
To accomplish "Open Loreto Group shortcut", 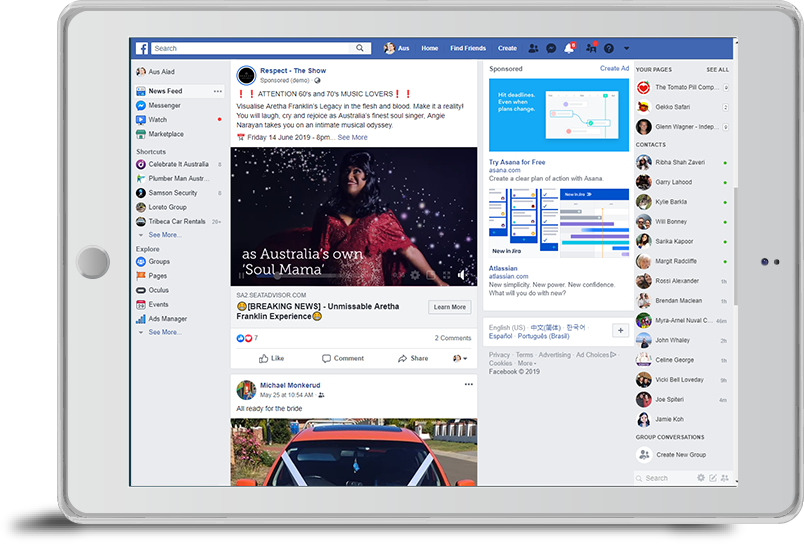I will tap(161, 208).
